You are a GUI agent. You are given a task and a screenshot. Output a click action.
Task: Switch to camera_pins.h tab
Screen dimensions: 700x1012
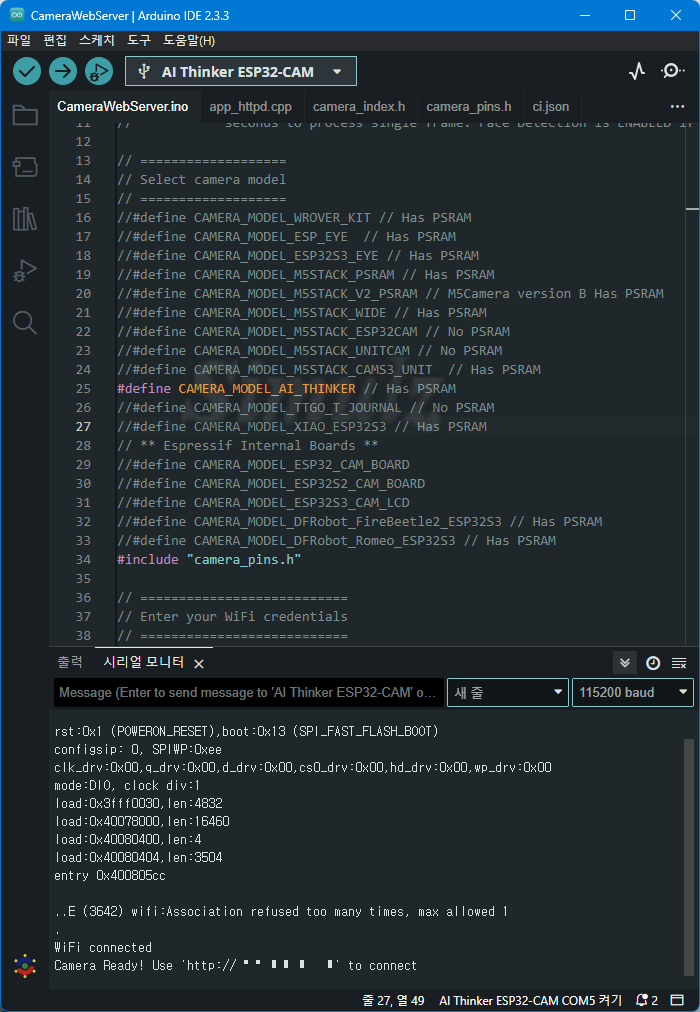[x=469, y=106]
